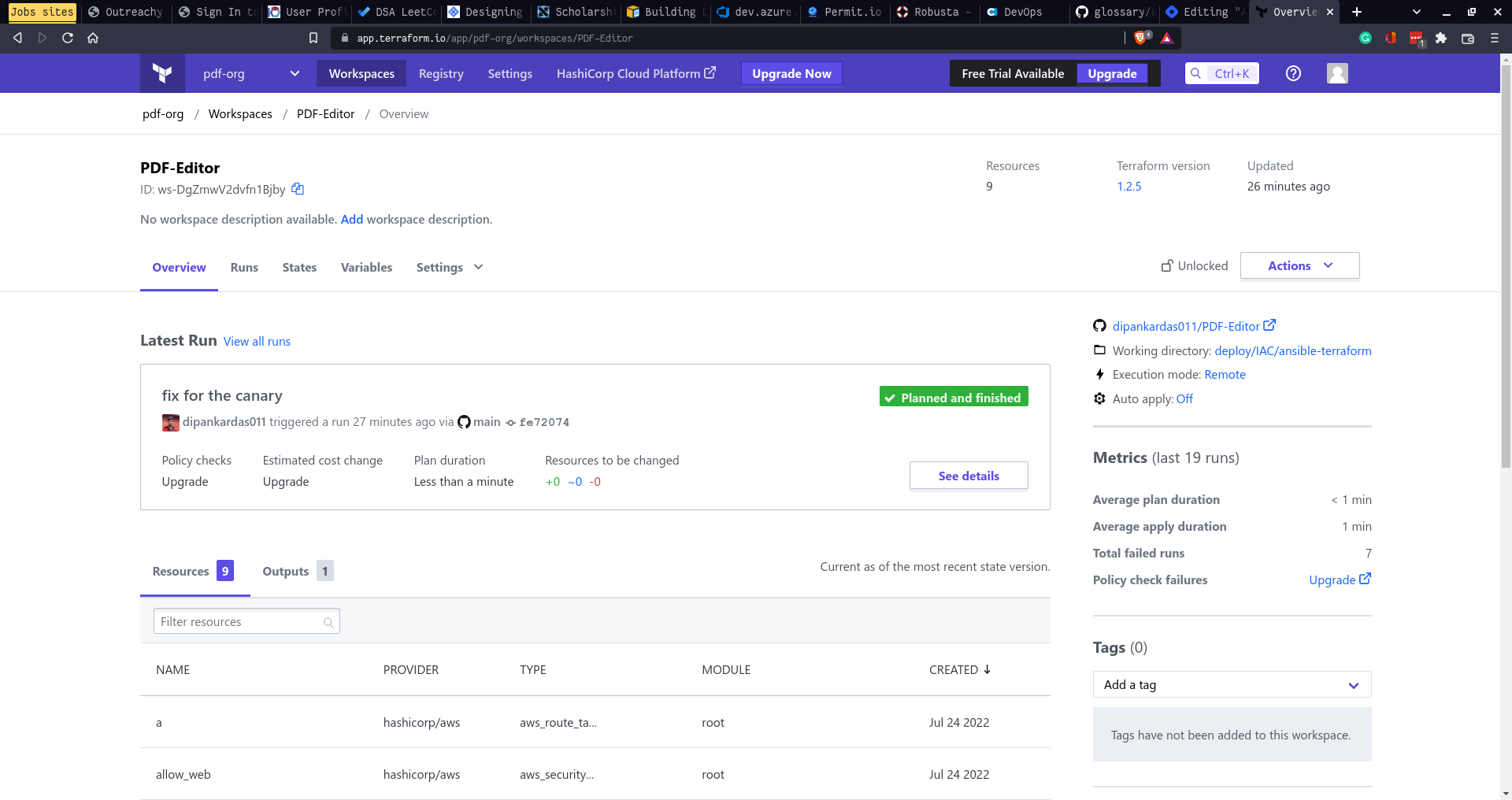Screen dimensions: 1512x800
Task: Expand the pdf-org organization switcher
Action: (x=251, y=73)
